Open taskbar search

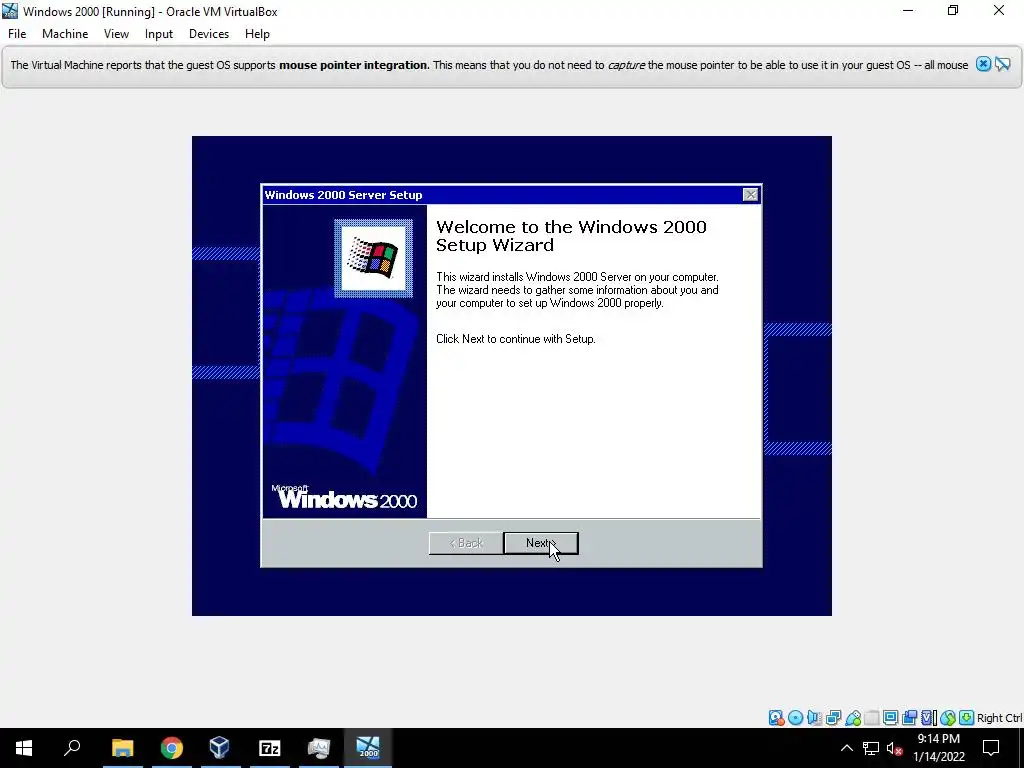pos(72,748)
